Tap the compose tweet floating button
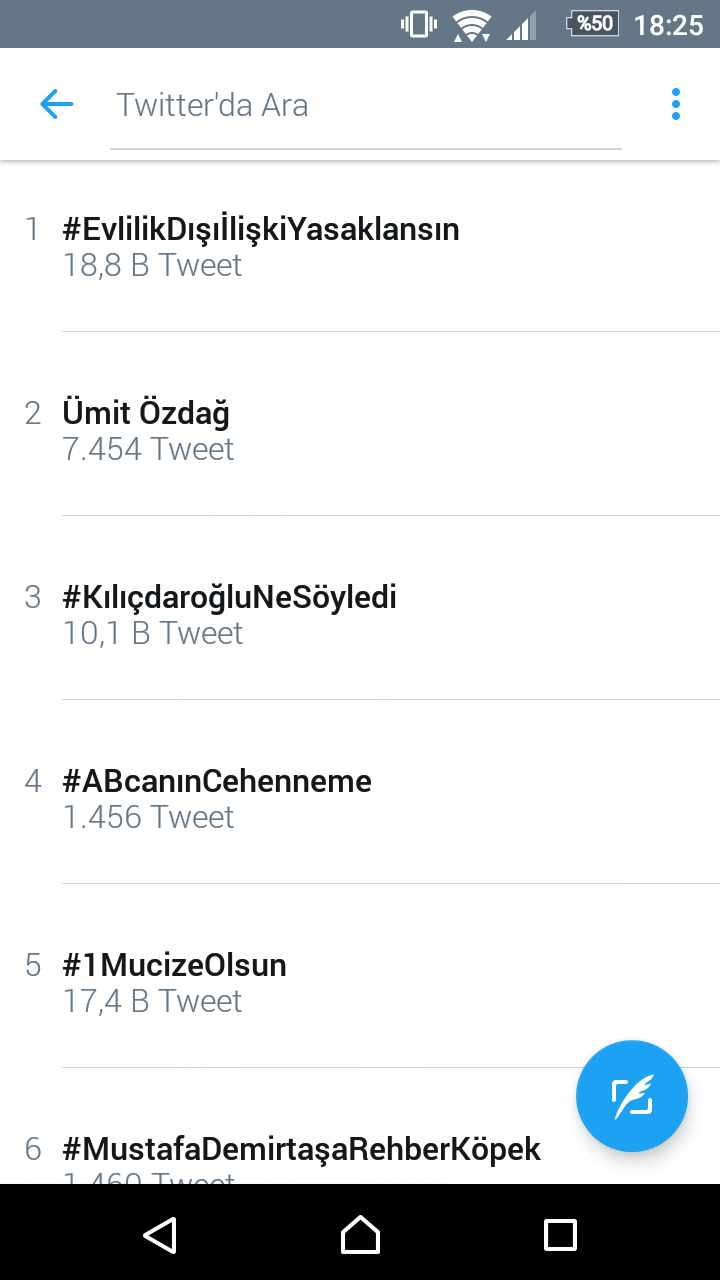 (632, 1096)
